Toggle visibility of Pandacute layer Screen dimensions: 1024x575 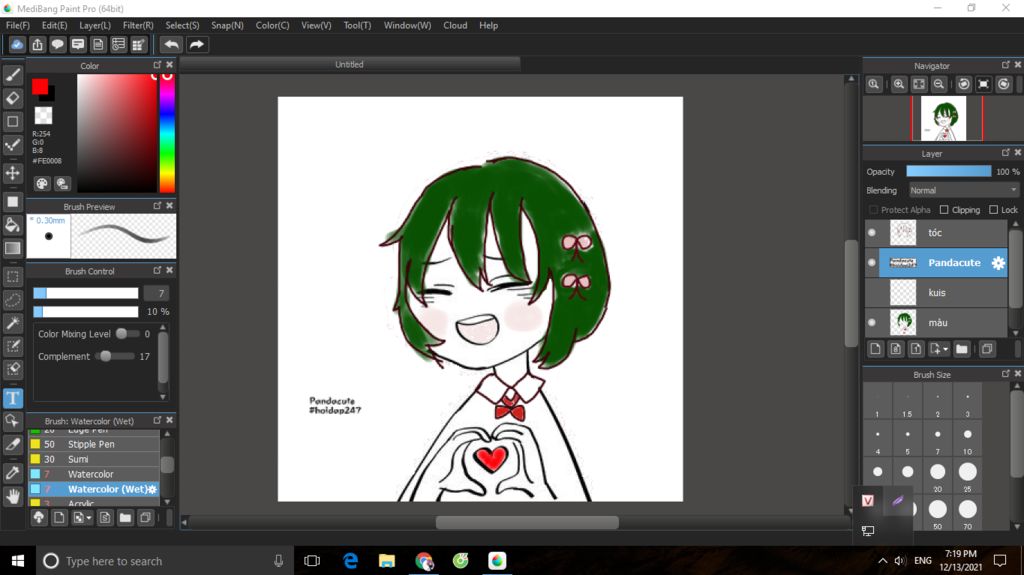pos(872,263)
